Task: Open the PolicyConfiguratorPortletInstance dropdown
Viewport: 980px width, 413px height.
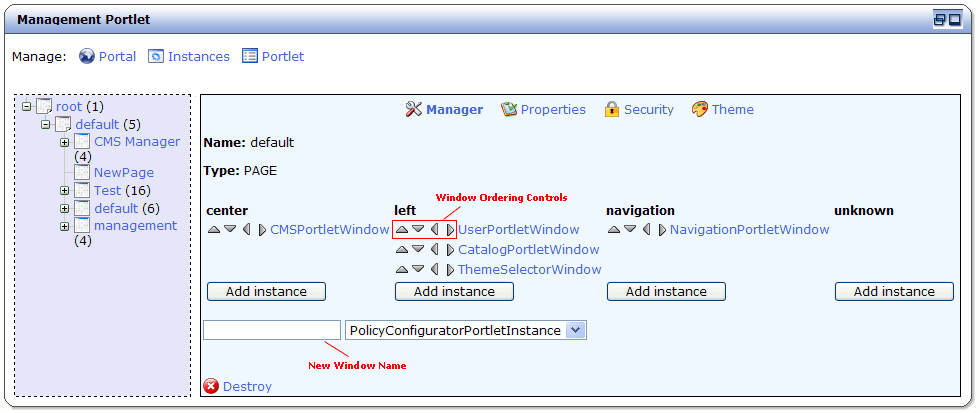Action: pyautogui.click(x=575, y=330)
